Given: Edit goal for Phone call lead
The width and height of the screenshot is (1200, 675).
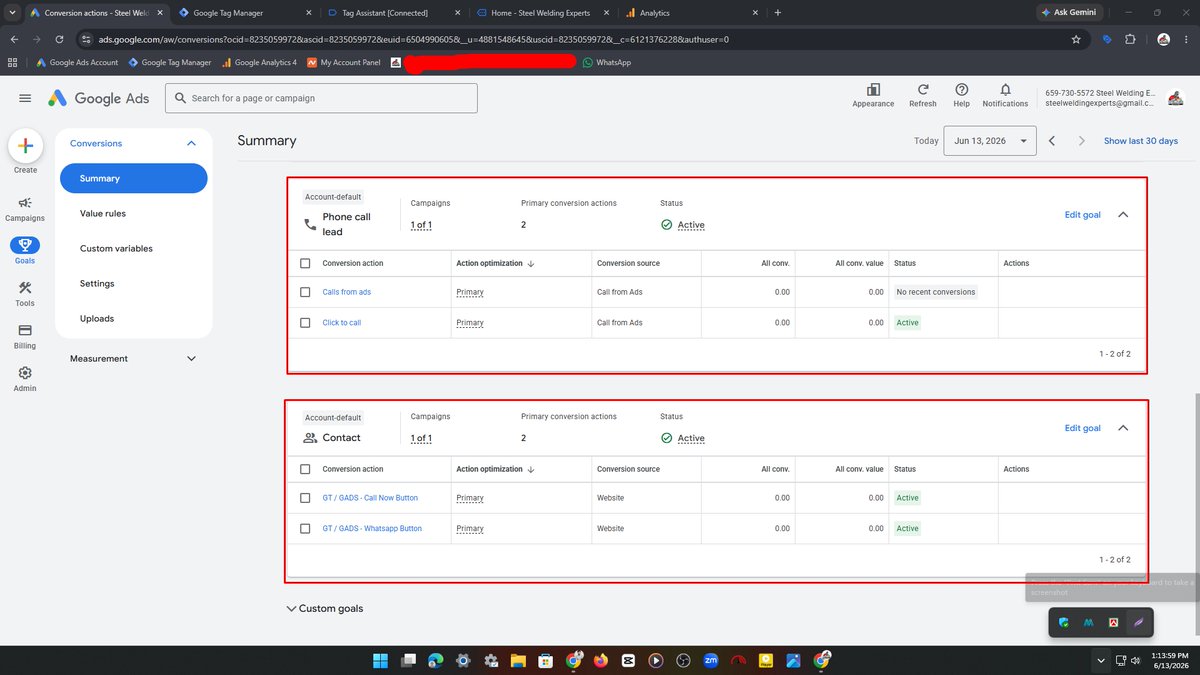Looking at the screenshot, I should 1082,214.
